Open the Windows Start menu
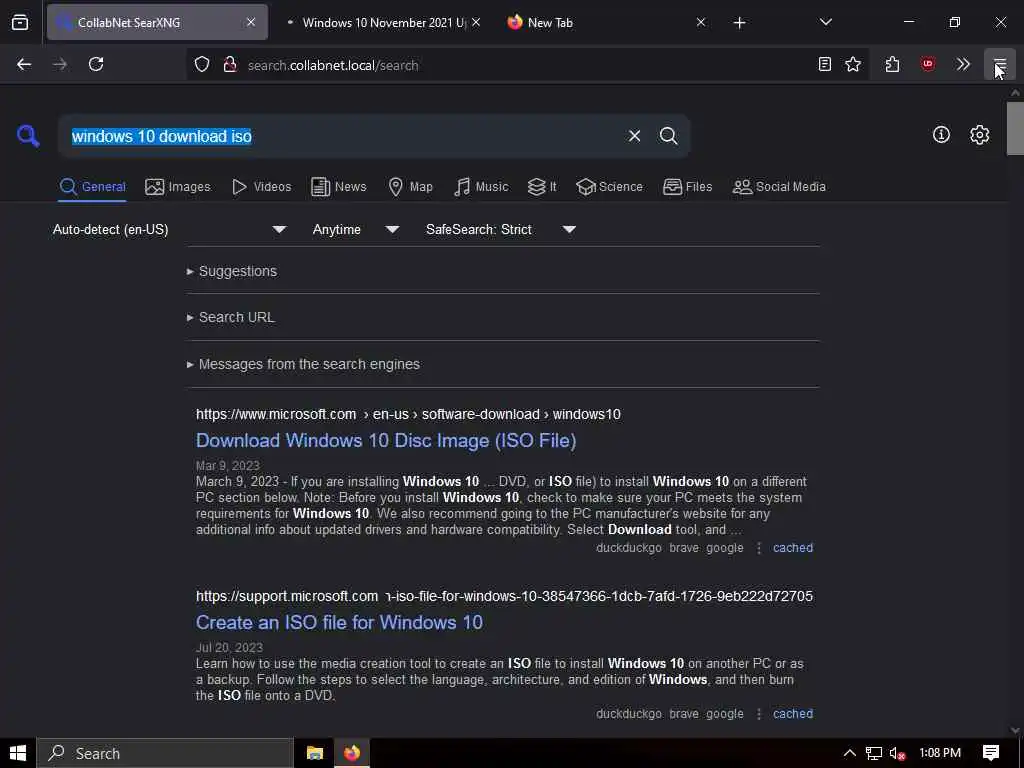 coord(18,753)
